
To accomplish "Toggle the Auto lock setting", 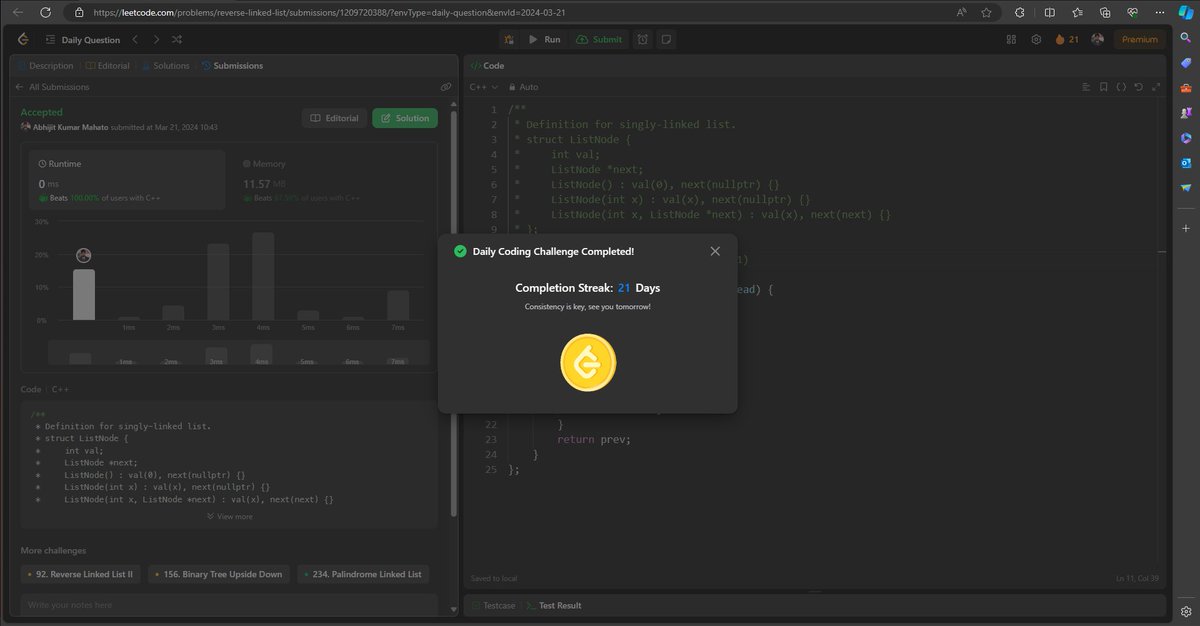I will tap(523, 87).
